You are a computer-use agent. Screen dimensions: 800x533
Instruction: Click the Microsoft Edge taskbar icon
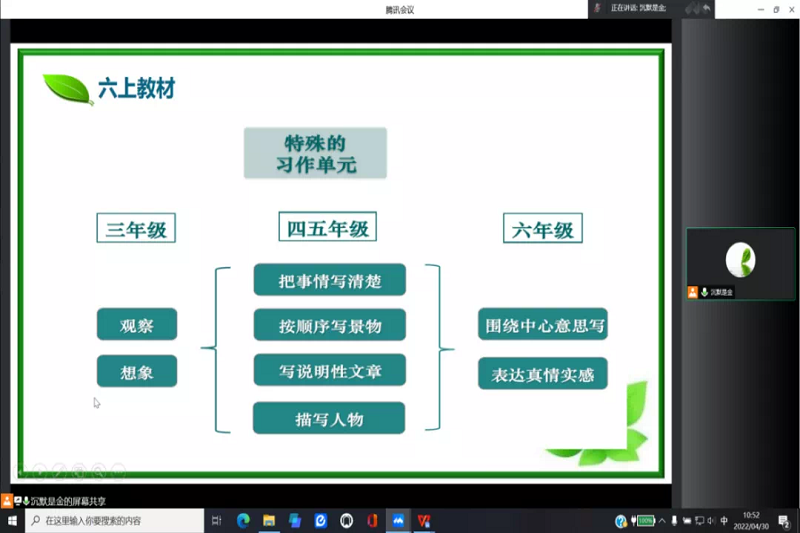click(x=243, y=521)
